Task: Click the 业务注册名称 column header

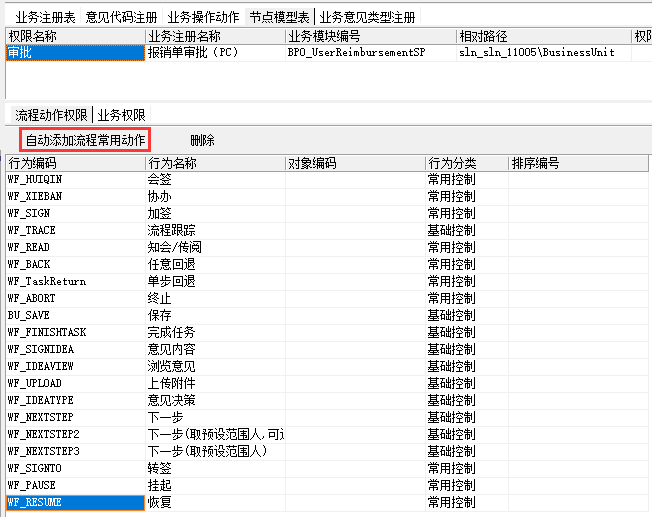Action: coord(215,36)
